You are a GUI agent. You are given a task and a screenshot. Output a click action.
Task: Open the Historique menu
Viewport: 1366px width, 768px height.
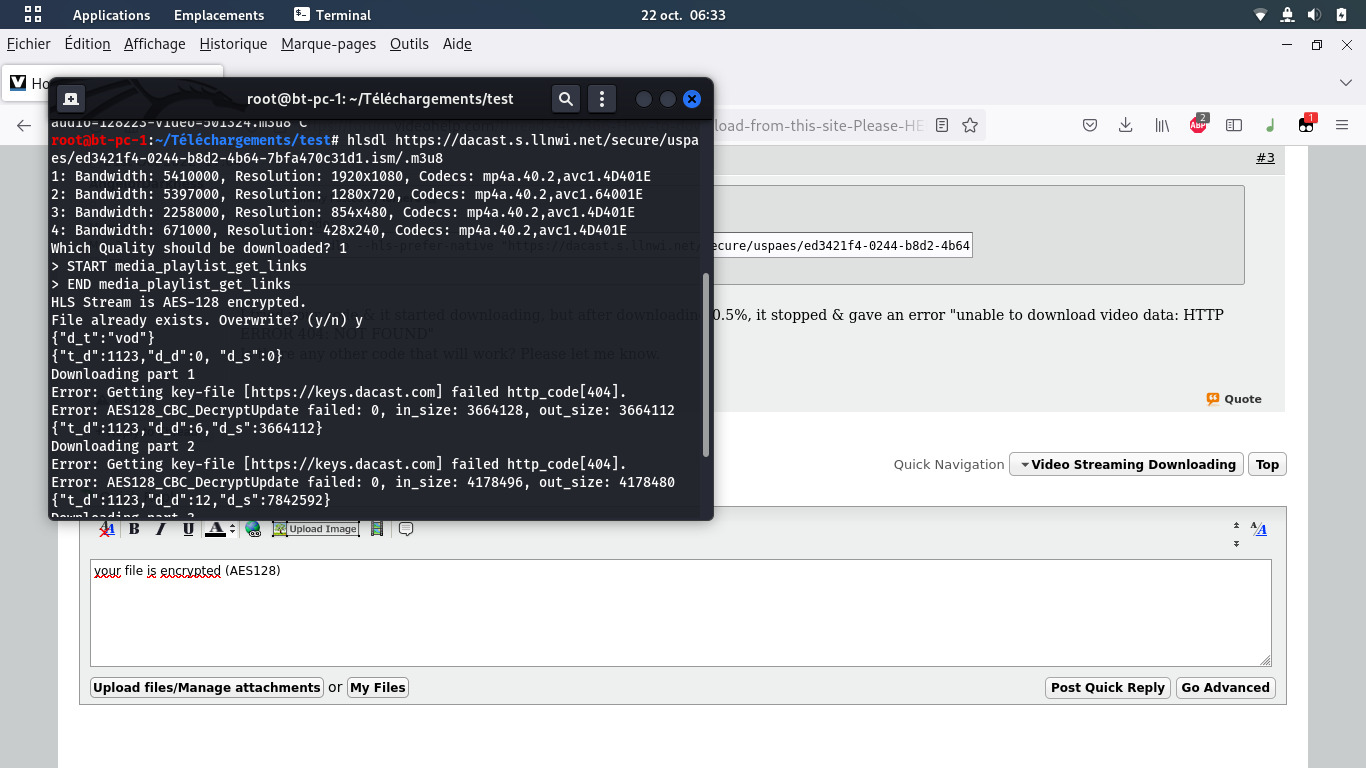coord(233,44)
